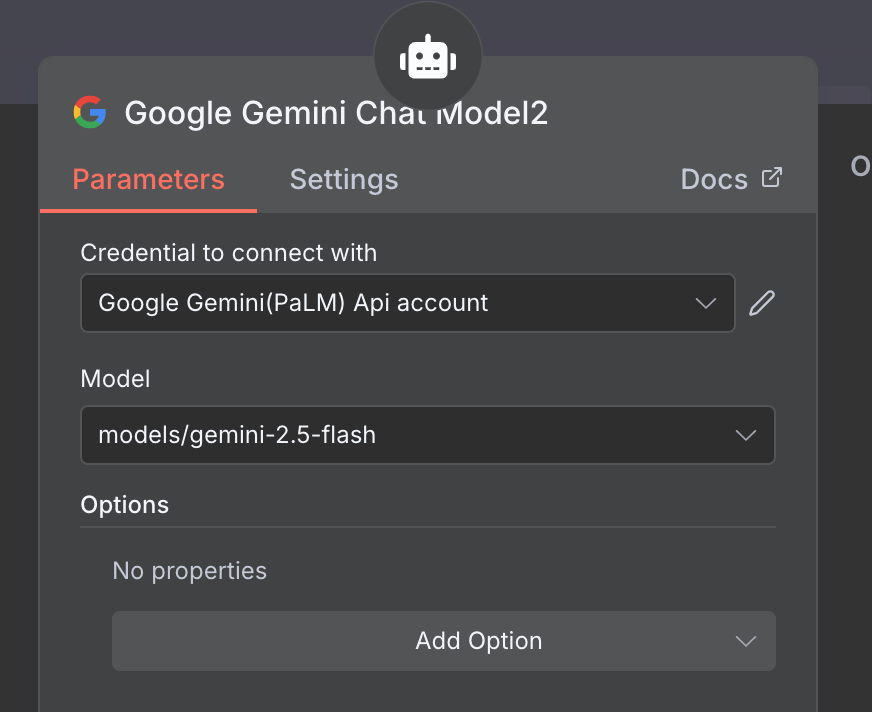Click the Google Gemini Chat Model2 title
The width and height of the screenshot is (872, 712).
(336, 113)
